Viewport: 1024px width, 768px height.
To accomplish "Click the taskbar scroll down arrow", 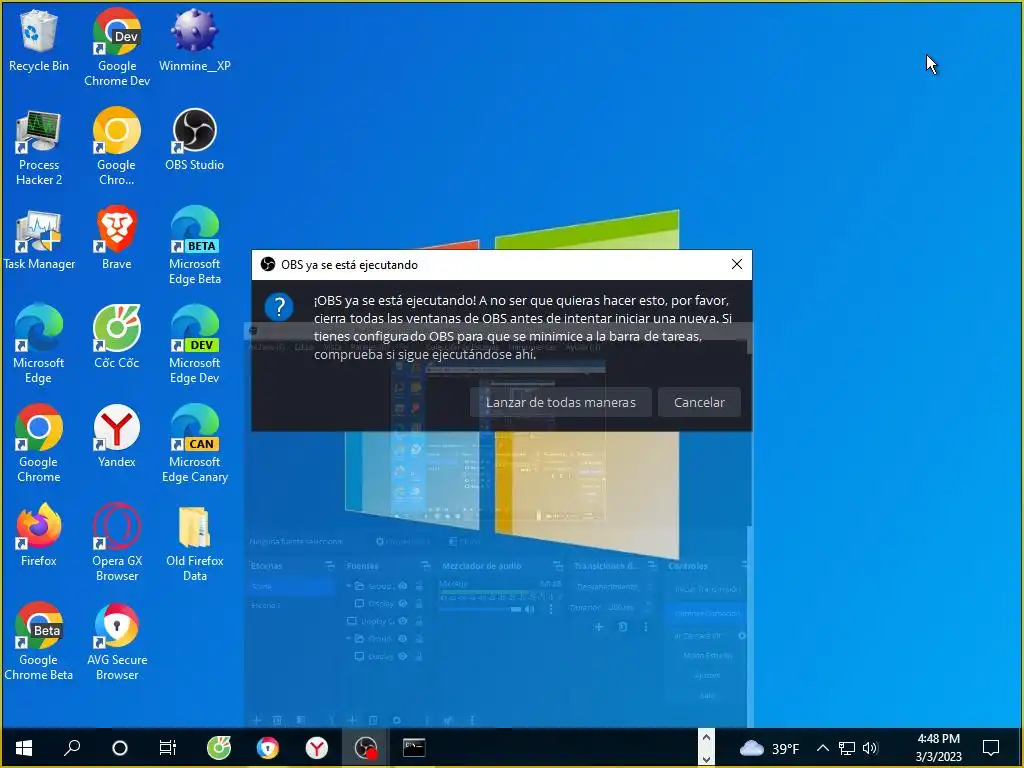I will pyautogui.click(x=706, y=758).
